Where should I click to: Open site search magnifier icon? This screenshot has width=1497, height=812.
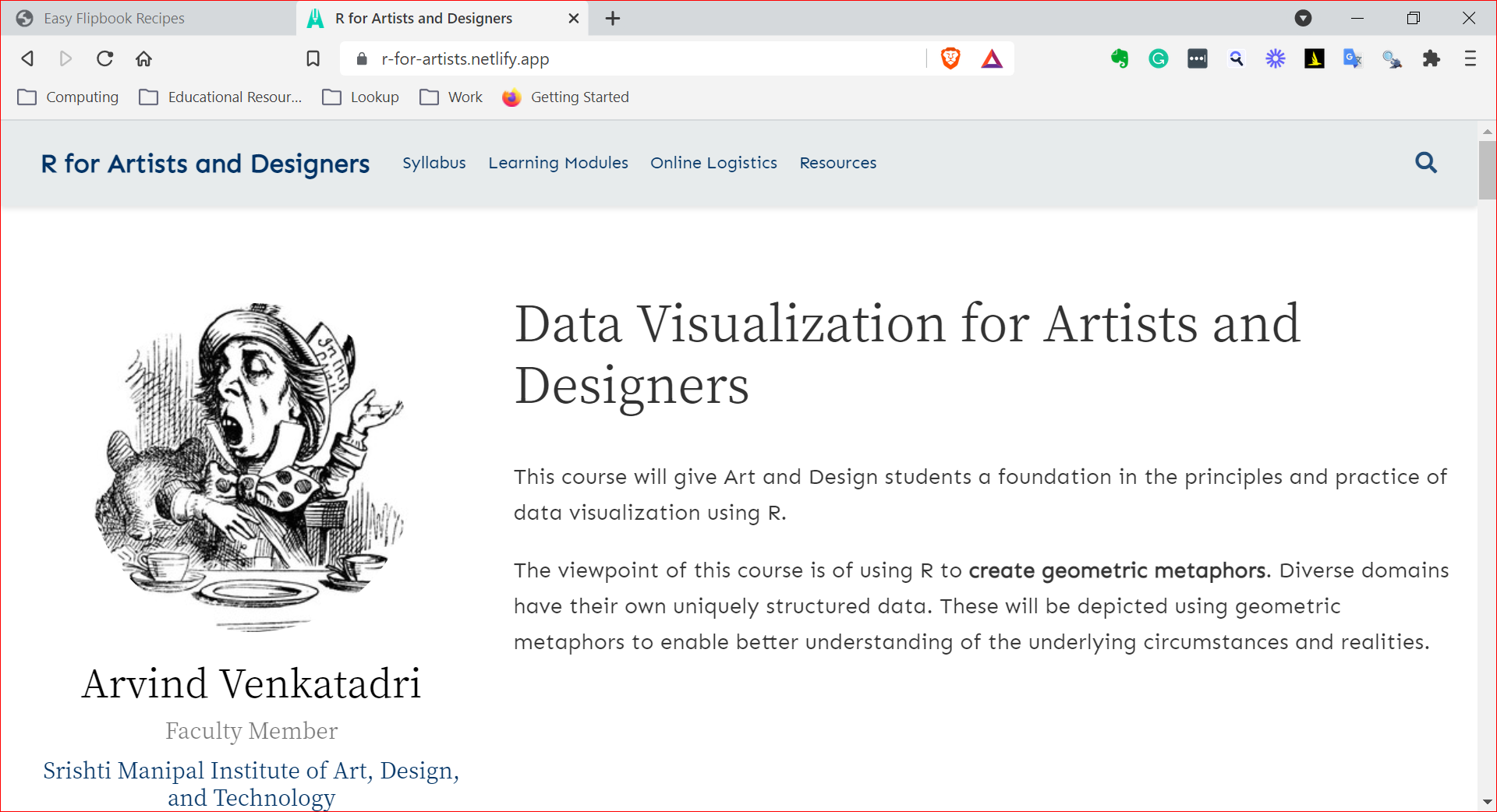click(1426, 162)
